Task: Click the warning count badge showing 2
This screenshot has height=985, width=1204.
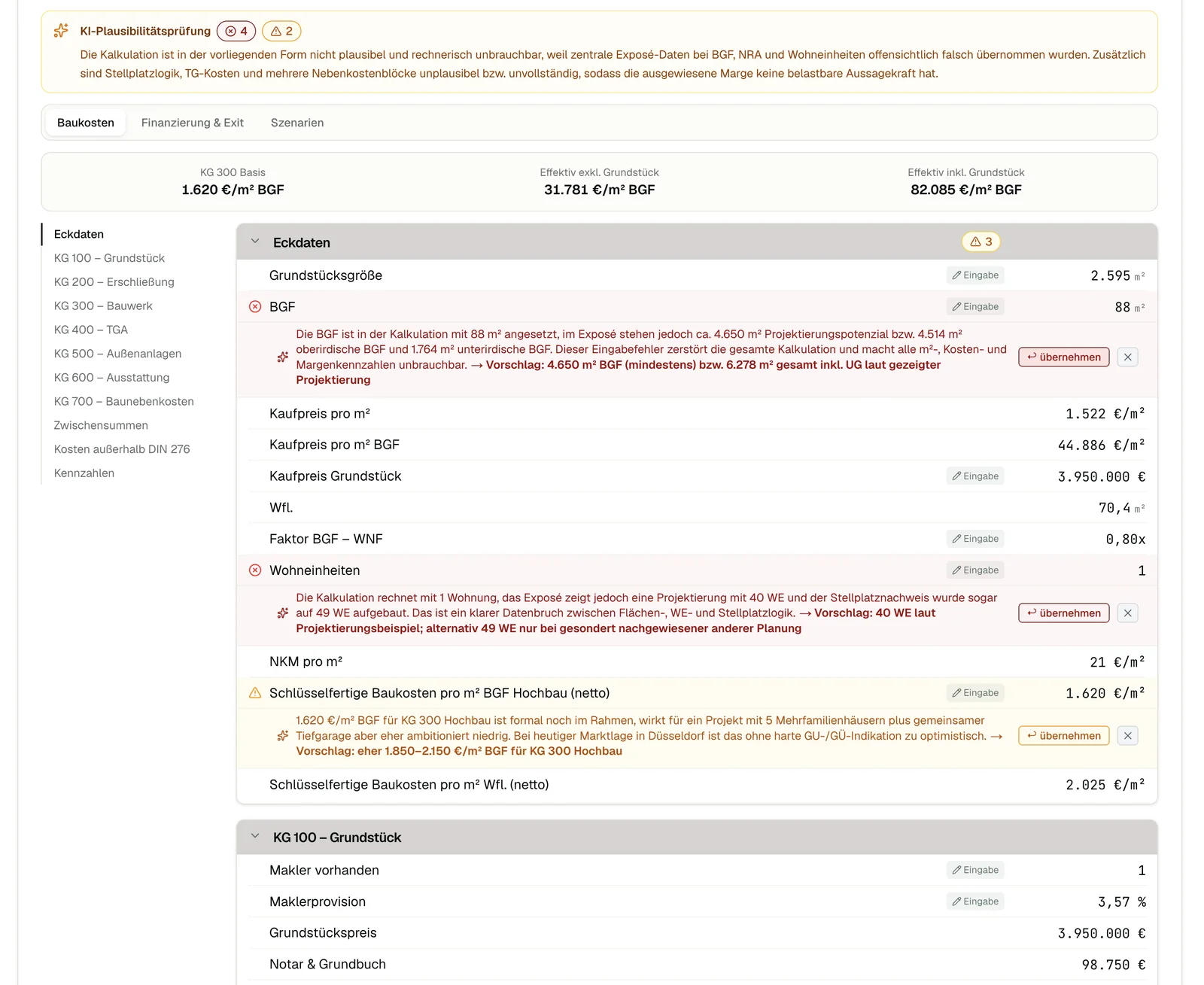Action: coord(281,31)
